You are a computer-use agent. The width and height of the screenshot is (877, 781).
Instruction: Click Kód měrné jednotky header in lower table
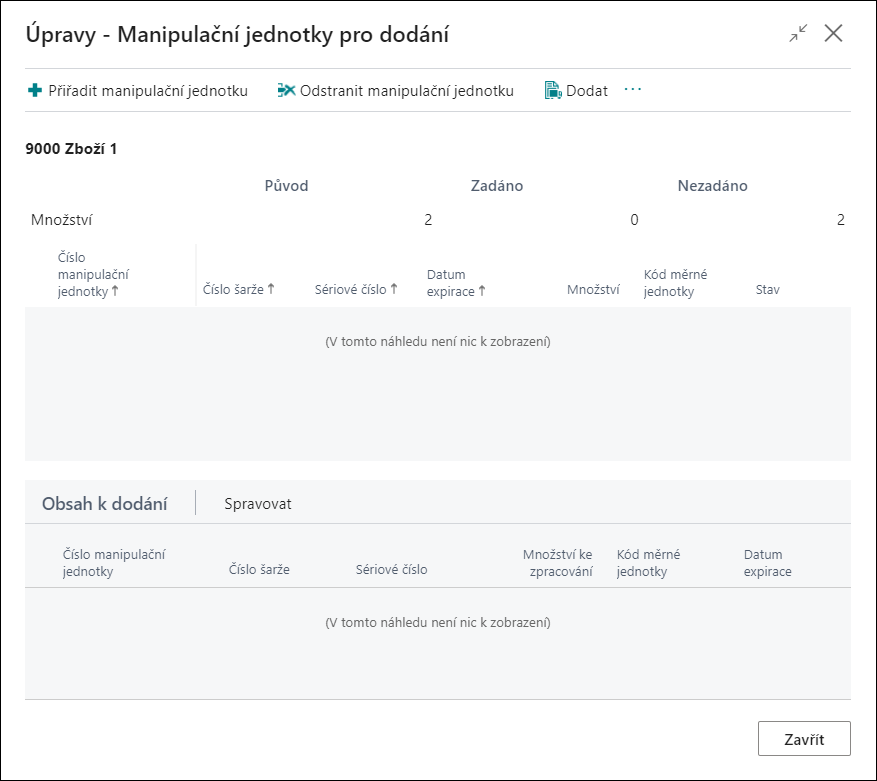(648, 563)
